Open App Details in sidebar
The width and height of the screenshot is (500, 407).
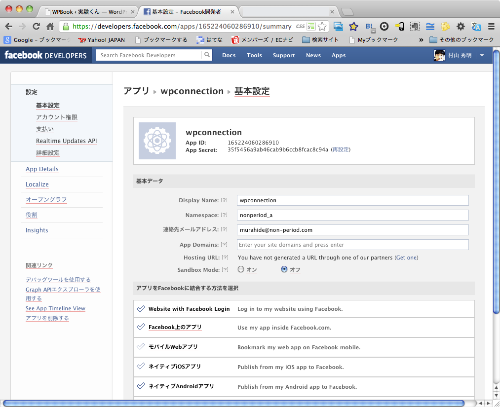click(x=42, y=169)
